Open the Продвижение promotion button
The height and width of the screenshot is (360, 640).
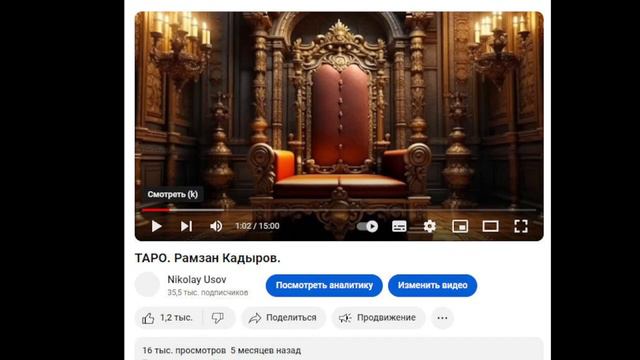tap(378, 318)
